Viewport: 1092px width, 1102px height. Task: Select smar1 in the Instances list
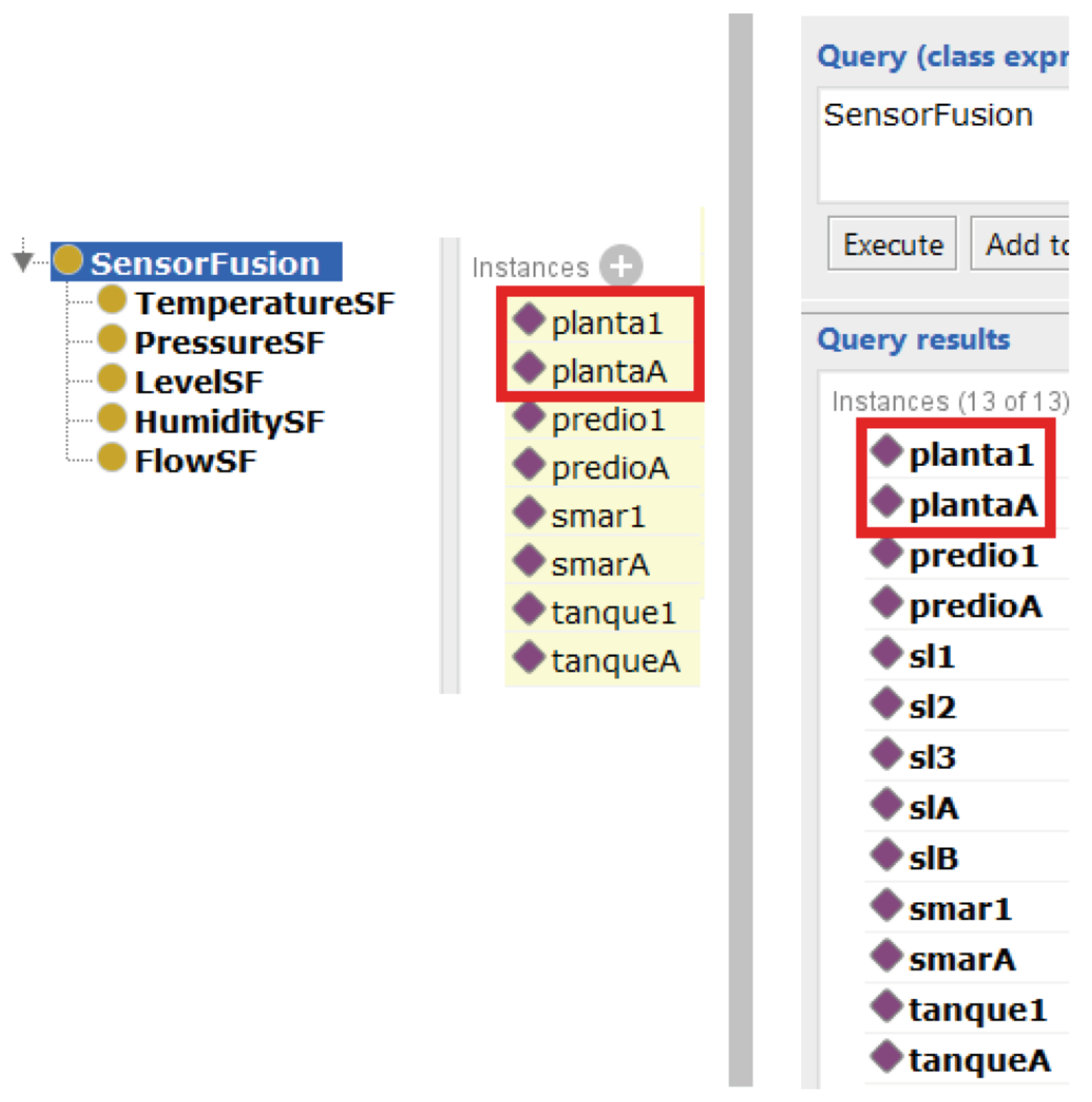tap(597, 516)
